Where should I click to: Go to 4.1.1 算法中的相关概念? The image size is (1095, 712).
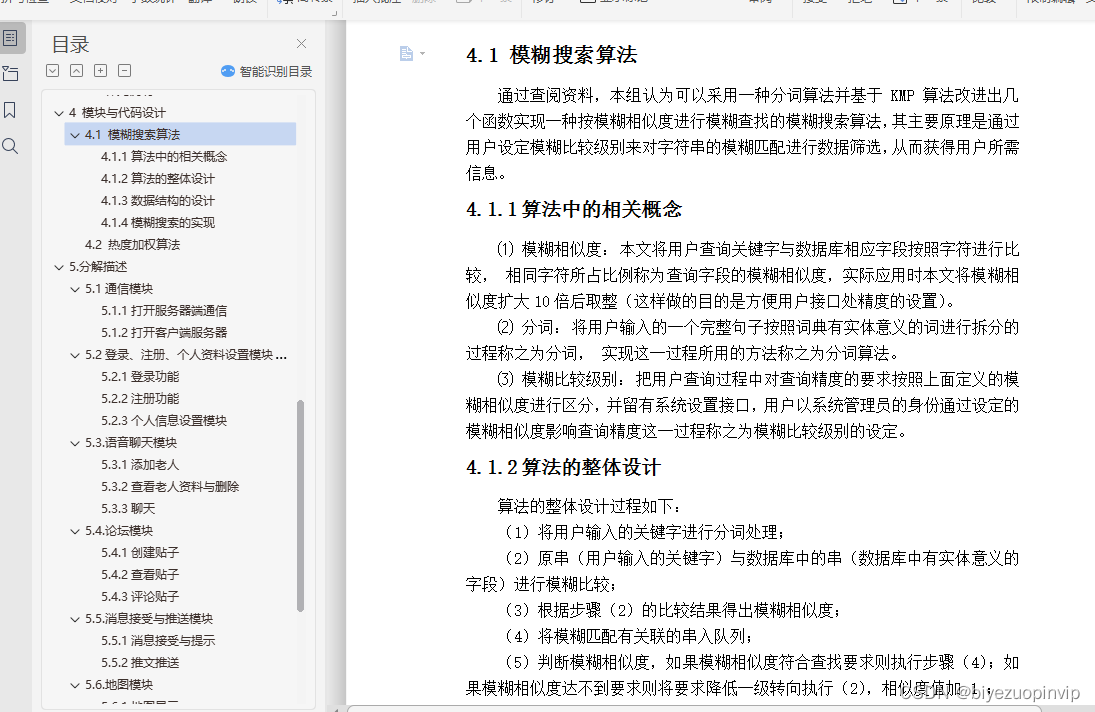(x=164, y=156)
